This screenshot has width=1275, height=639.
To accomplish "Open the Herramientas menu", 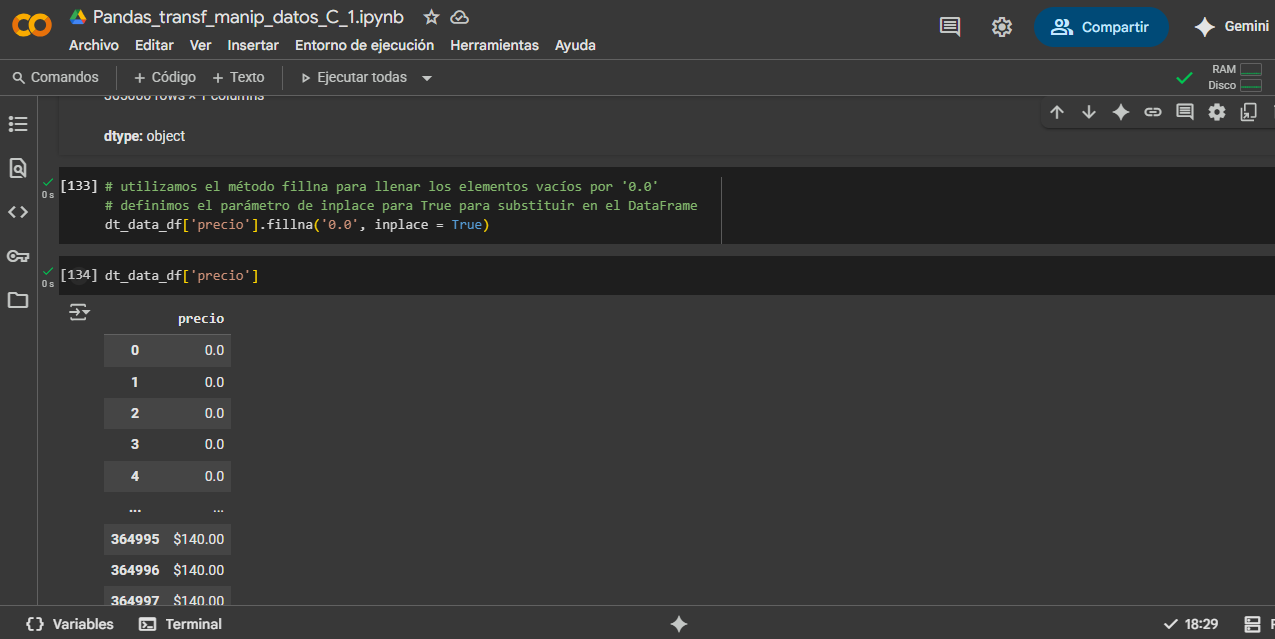I will (x=494, y=45).
